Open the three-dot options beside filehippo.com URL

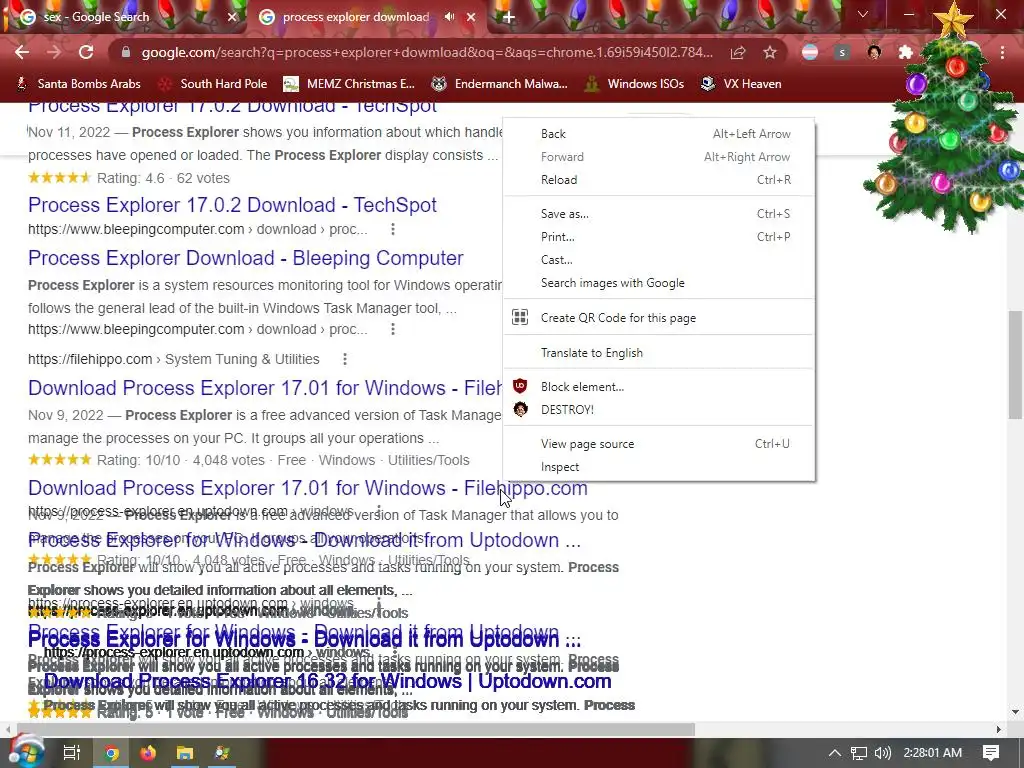345,359
